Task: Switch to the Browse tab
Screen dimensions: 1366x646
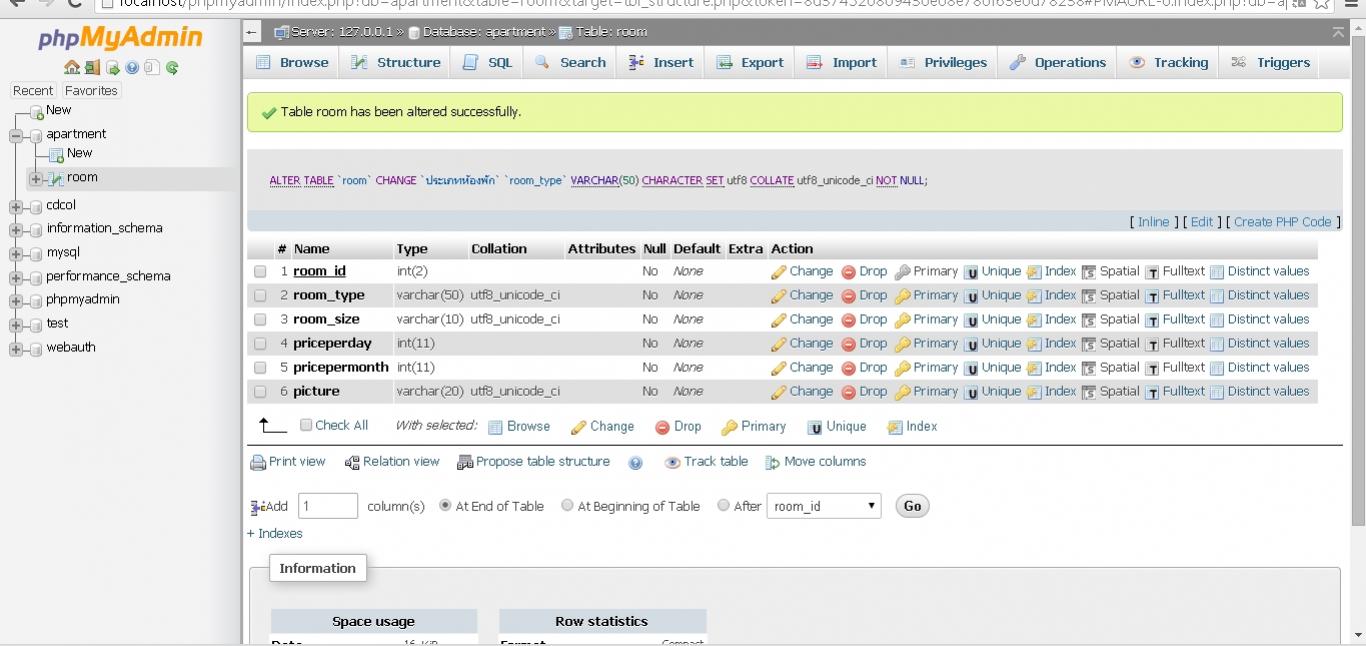Action: (292, 62)
